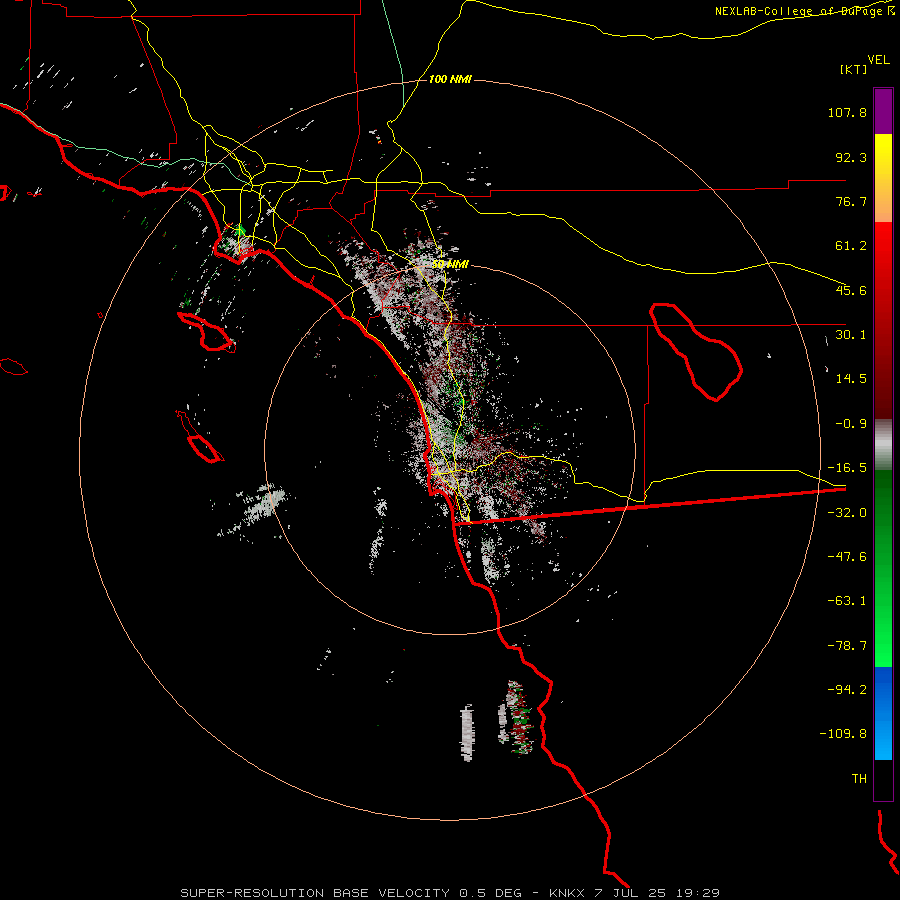This screenshot has width=900, height=900.
Task: Click the blue segment of velocity color bar
Action: (883, 713)
